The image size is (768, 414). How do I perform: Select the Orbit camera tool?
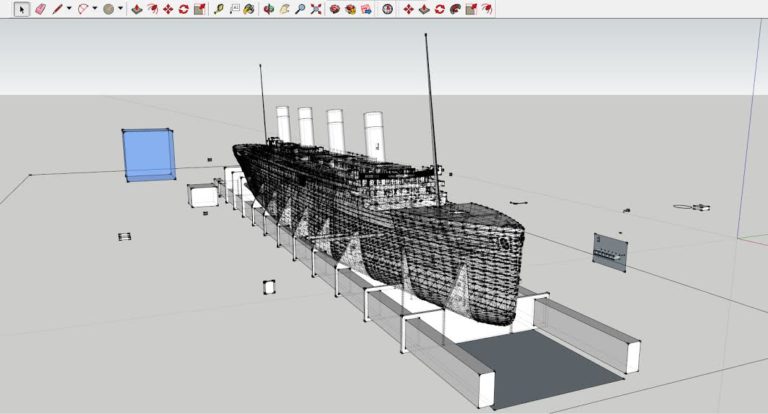(x=268, y=9)
